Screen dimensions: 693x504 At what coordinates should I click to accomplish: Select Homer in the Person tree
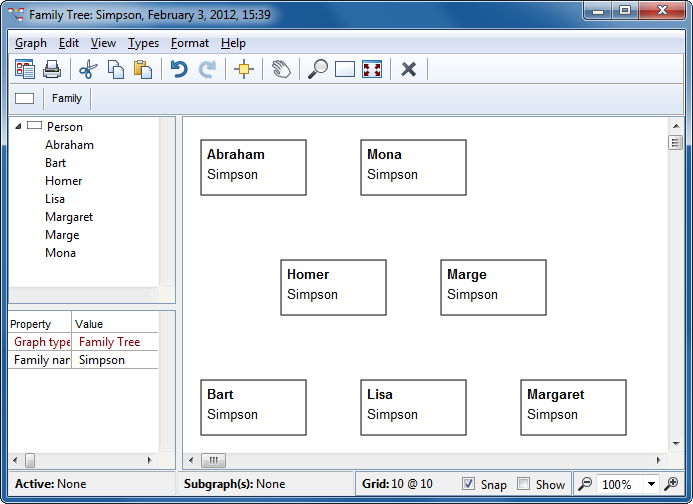coord(63,181)
